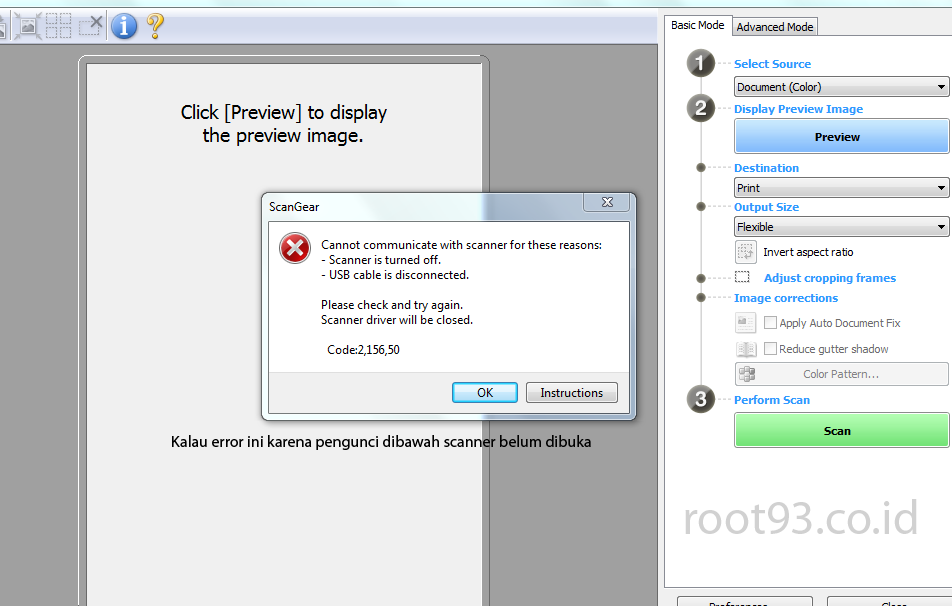The width and height of the screenshot is (952, 606).
Task: Click the blue Information icon in toolbar
Action: click(124, 26)
